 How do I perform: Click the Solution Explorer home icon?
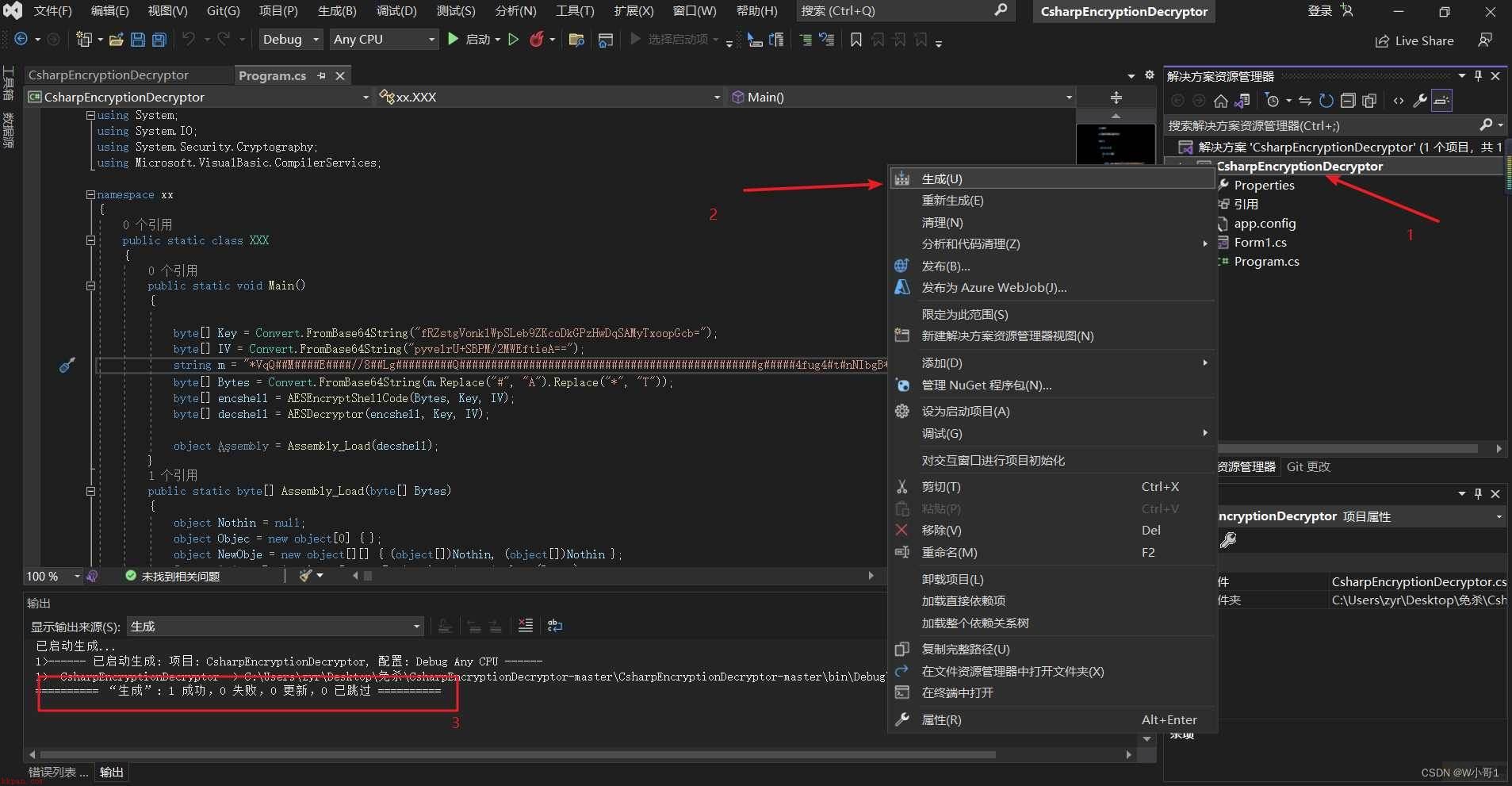[1221, 101]
